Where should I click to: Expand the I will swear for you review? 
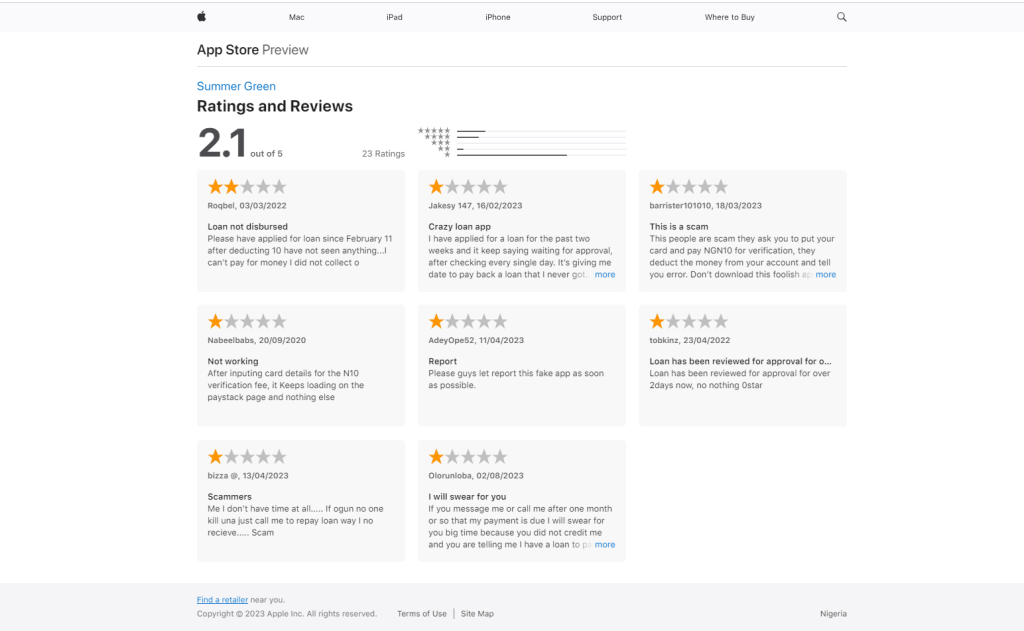pos(605,544)
